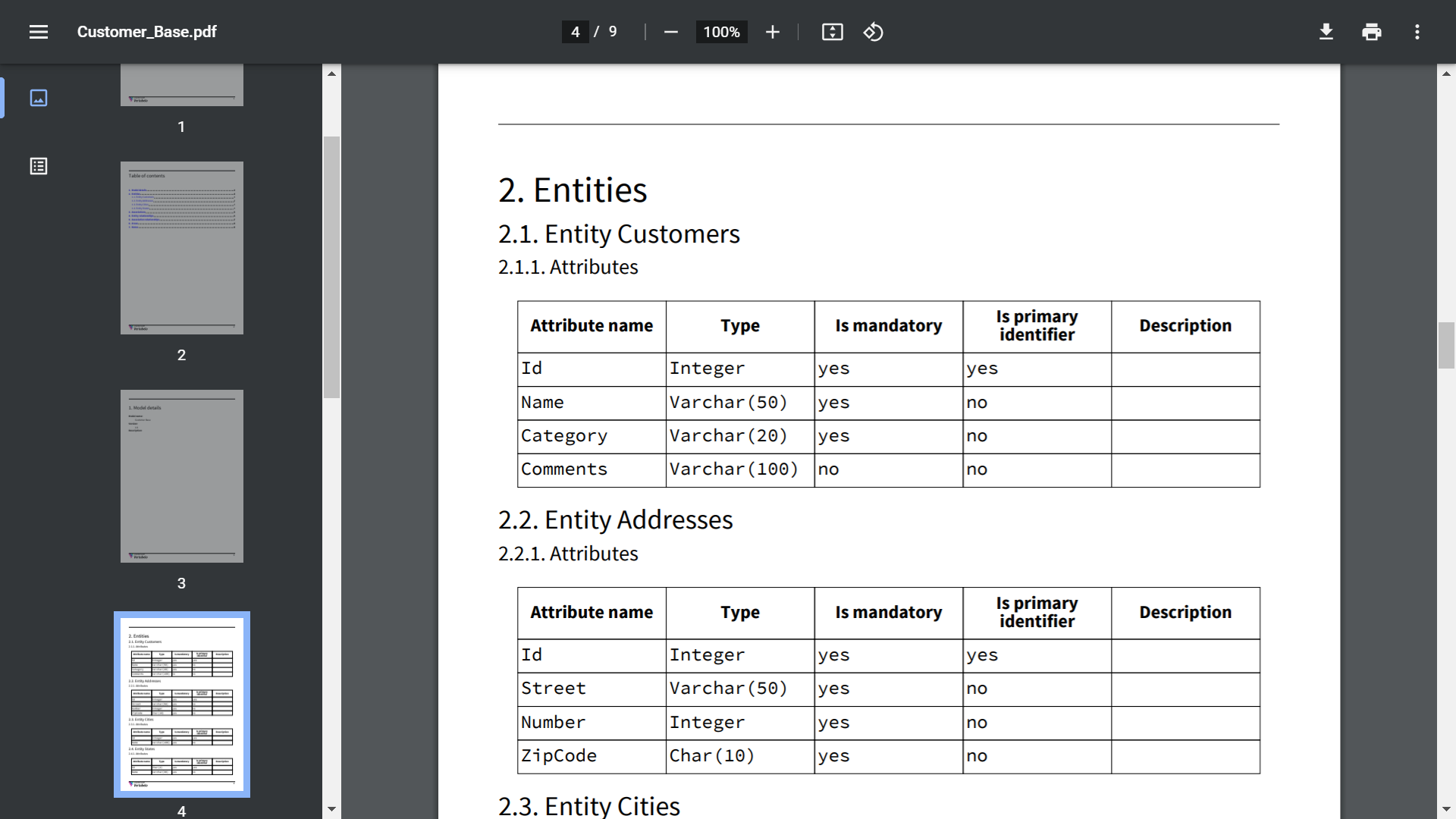
Task: Show page thumbnails view in sidebar
Action: point(39,98)
